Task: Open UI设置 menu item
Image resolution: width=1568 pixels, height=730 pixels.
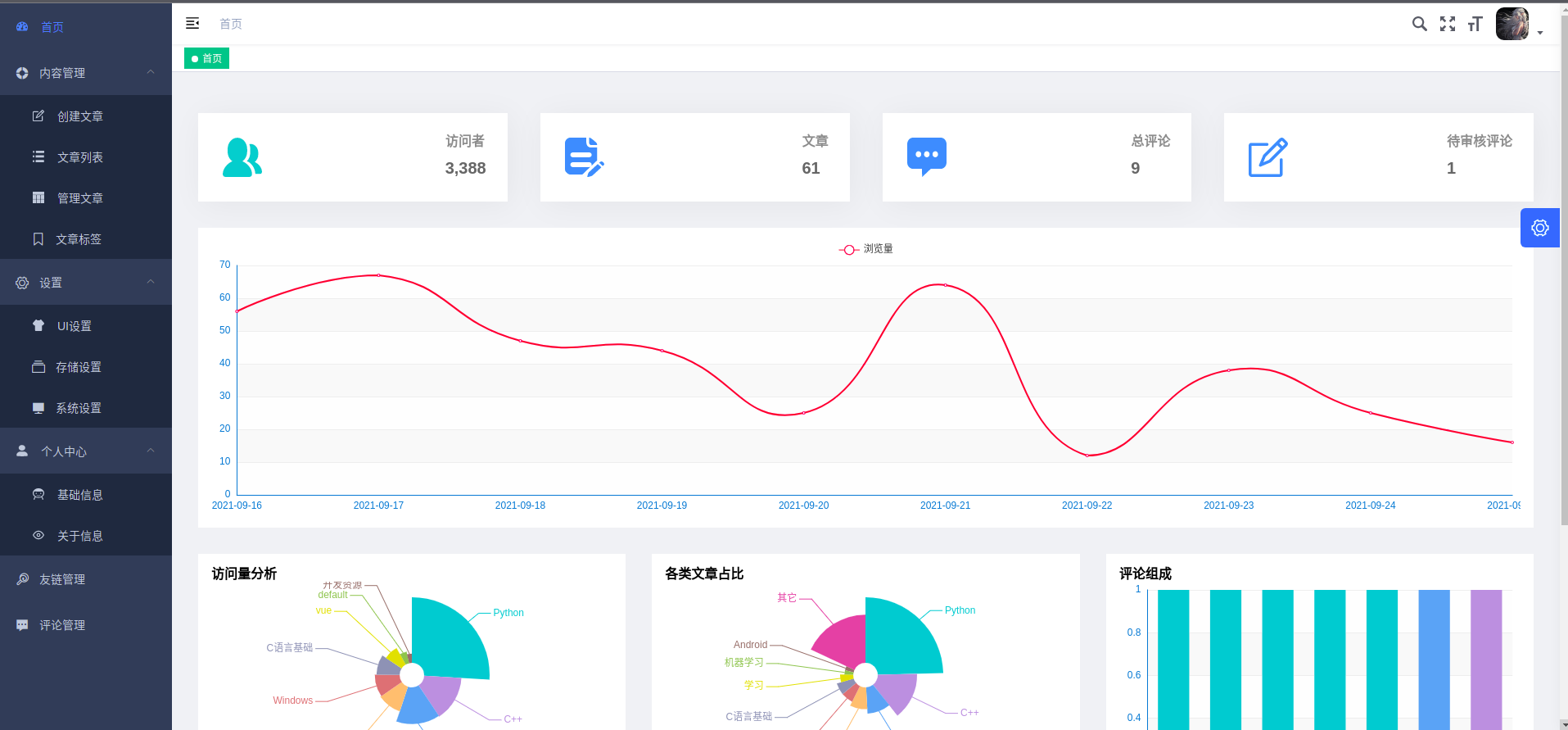Action: tap(86, 326)
